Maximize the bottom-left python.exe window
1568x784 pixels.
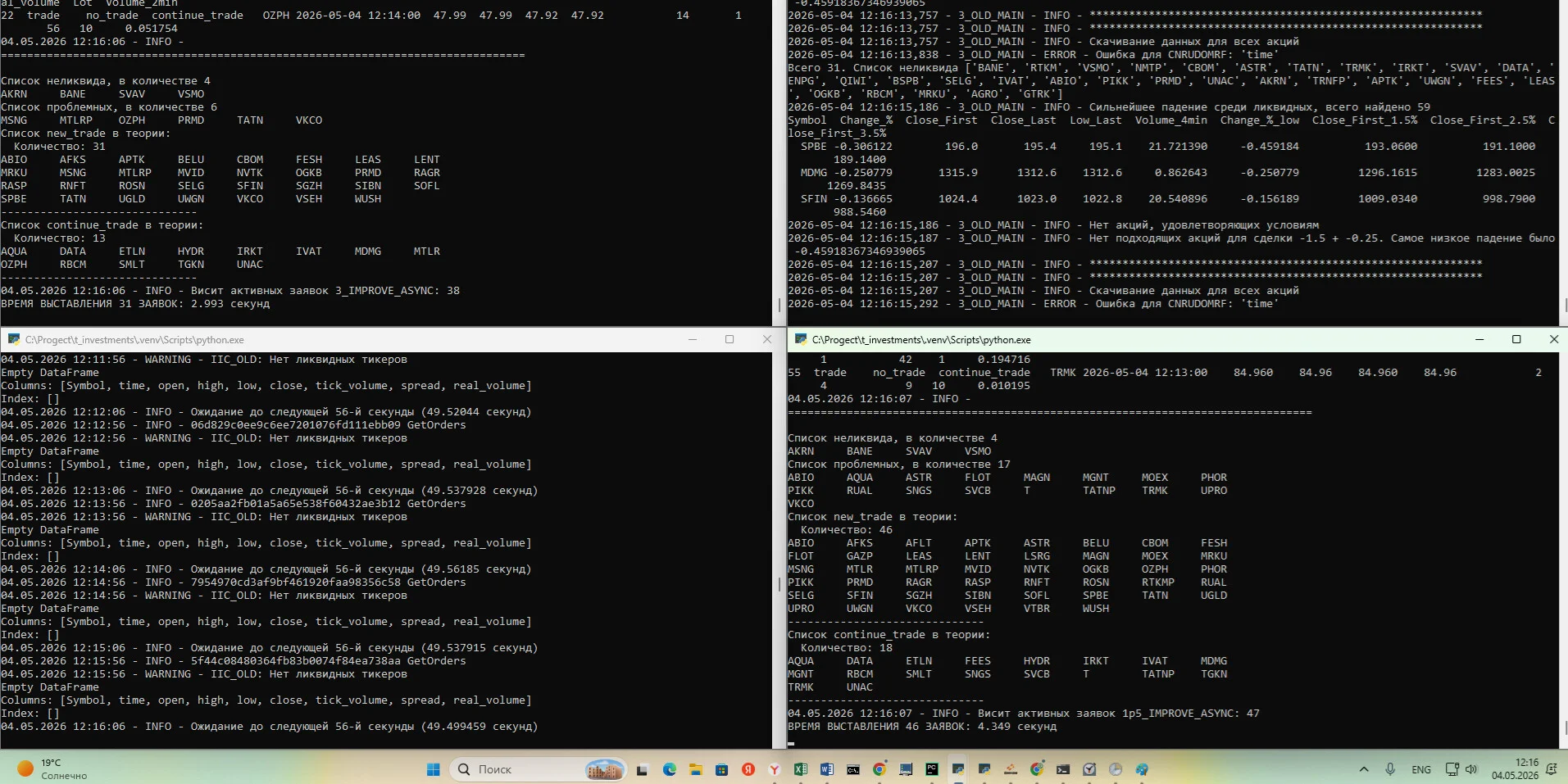pyautogui.click(x=729, y=339)
